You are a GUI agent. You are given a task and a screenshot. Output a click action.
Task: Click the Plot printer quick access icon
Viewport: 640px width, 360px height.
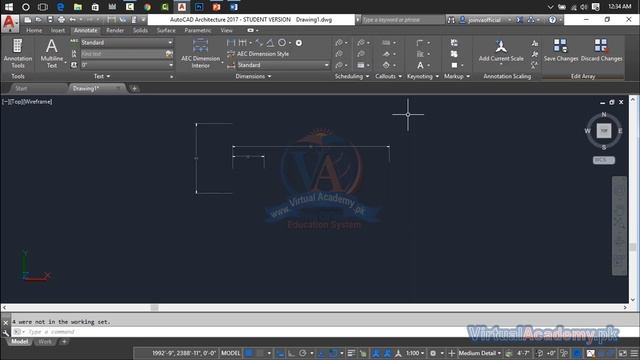click(x=61, y=20)
